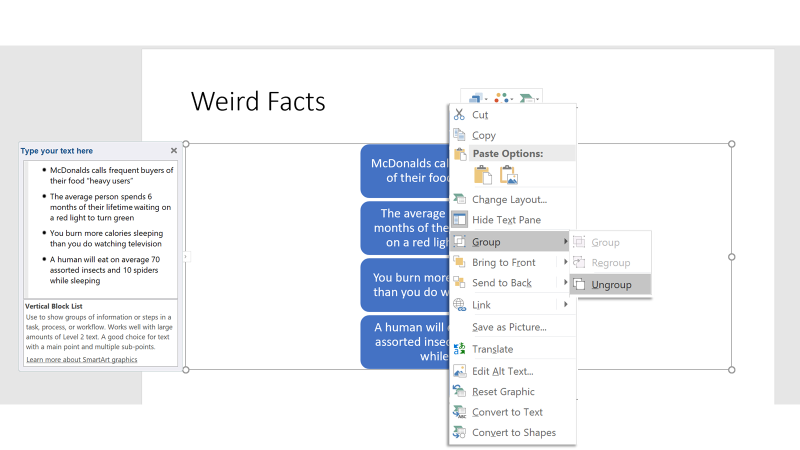
Task: Select 'A human will' blue SmartArt shape
Action: tap(404, 342)
